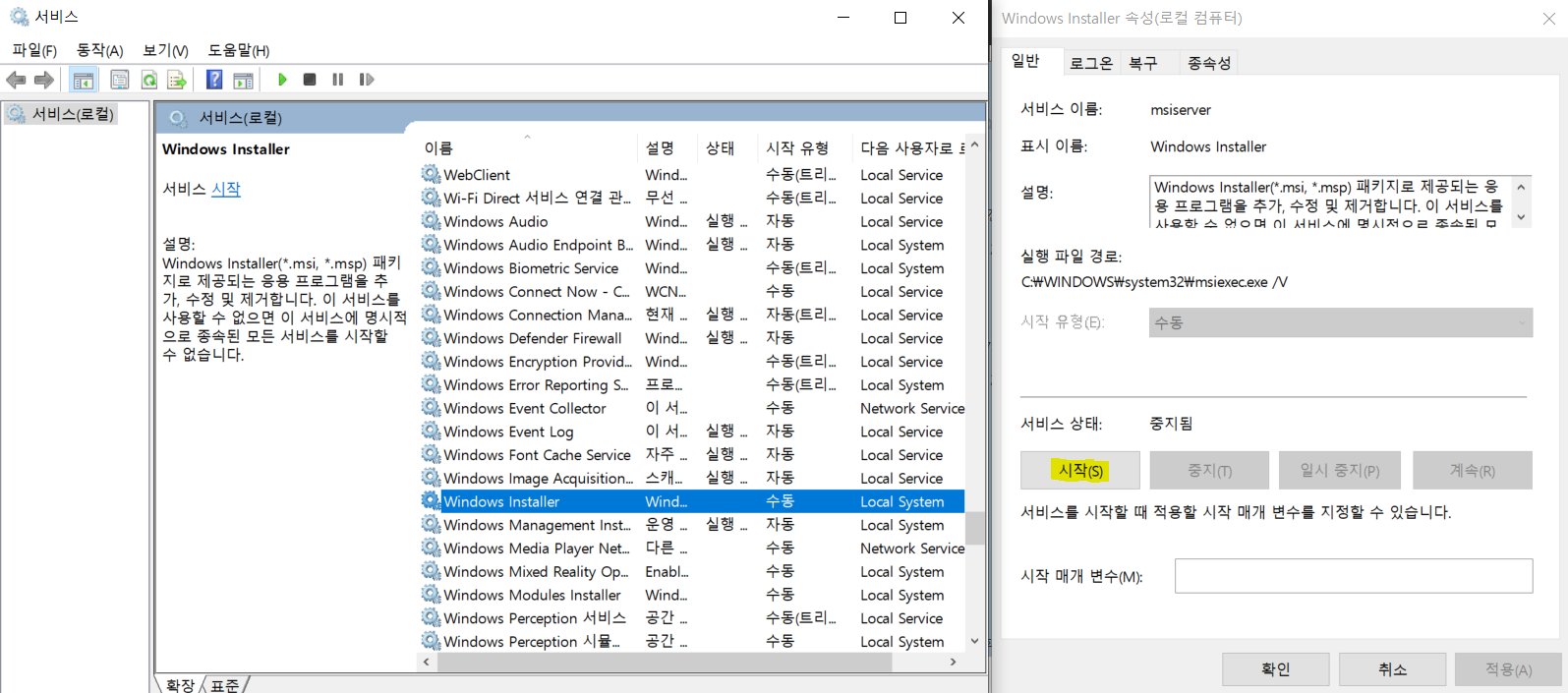Open the 도움말(H) menu
1568x693 pixels.
(238, 50)
